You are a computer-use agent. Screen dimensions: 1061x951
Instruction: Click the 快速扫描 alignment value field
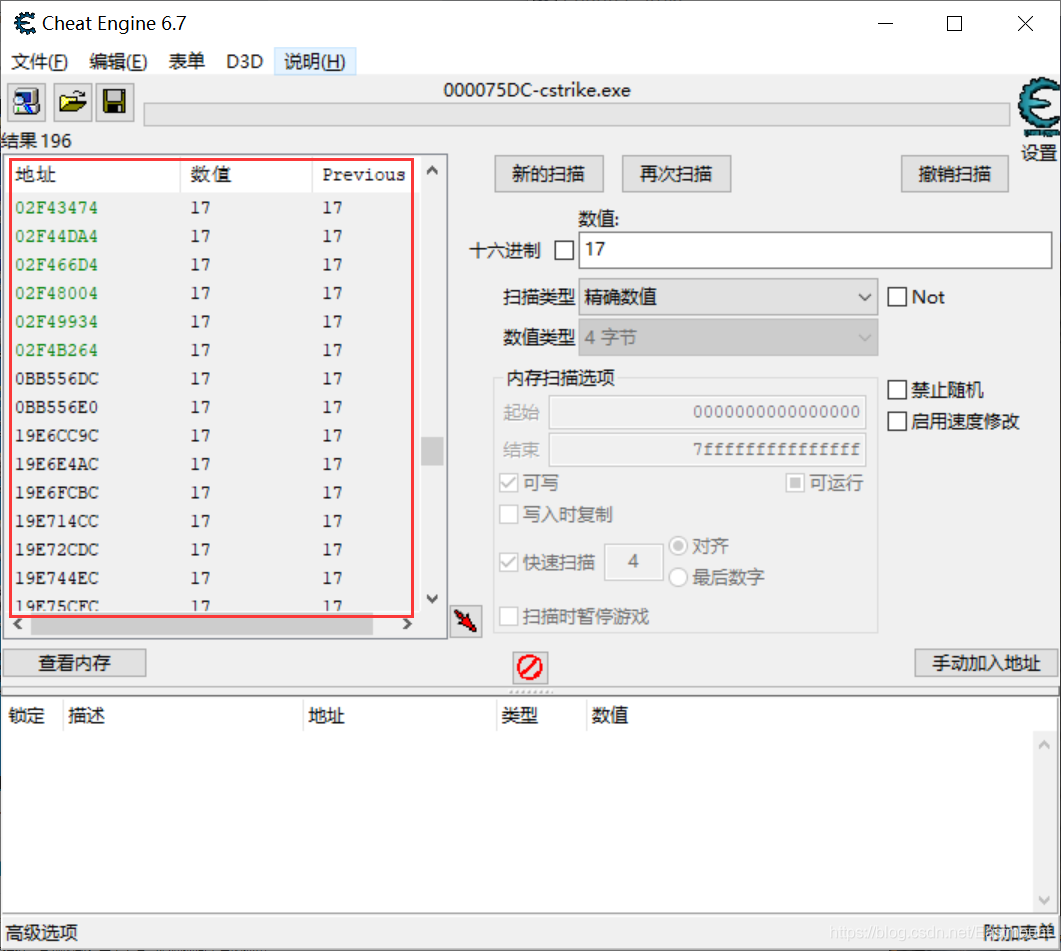click(x=633, y=561)
